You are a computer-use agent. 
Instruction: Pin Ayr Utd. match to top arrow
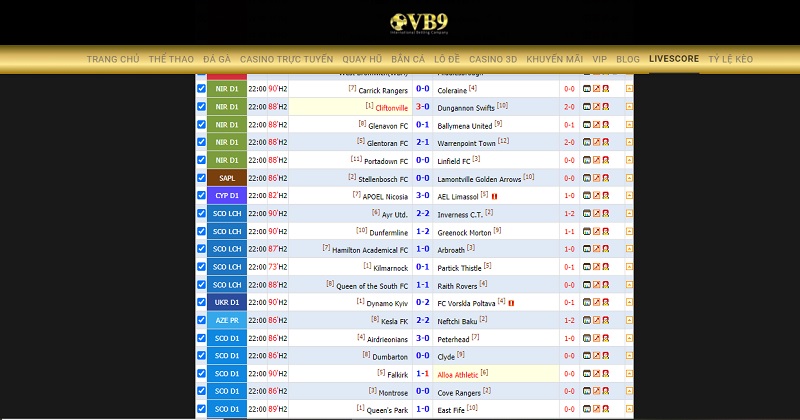tap(629, 213)
